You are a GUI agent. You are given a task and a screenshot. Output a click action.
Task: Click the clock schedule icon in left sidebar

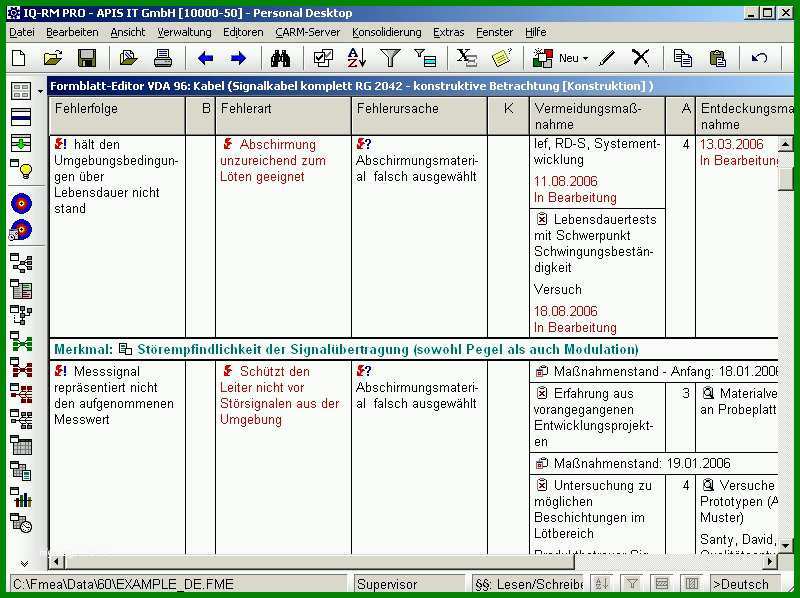coord(21,524)
